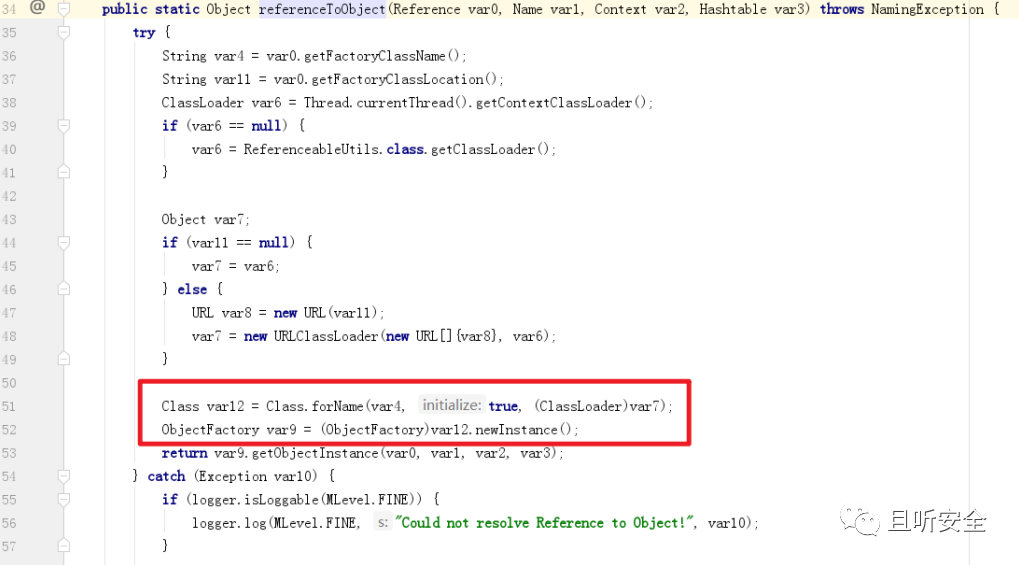Viewport: 1019px width, 565px height.
Task: Collapse the else block fold marker on line 46
Action: (64, 289)
